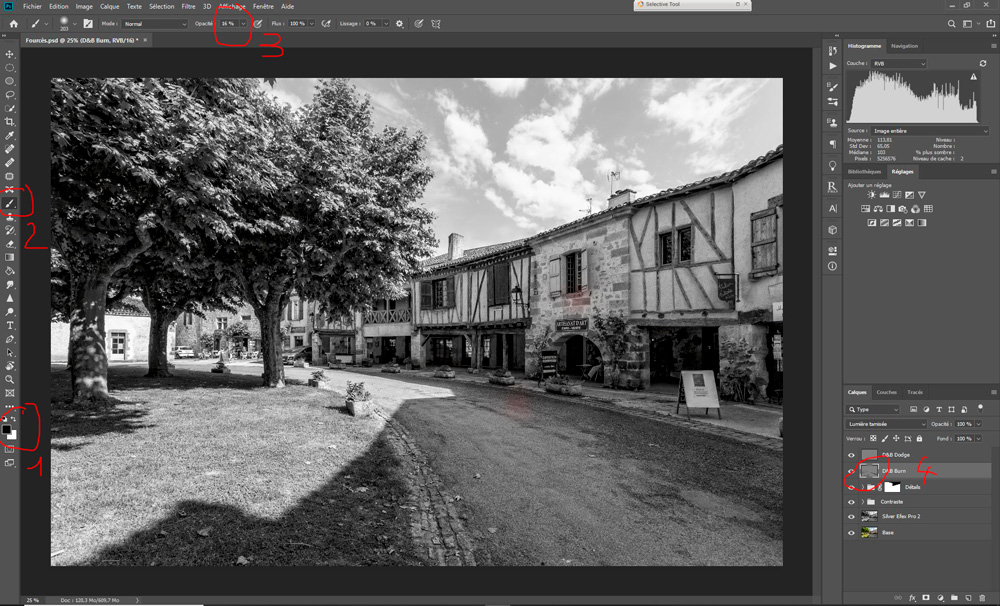Image resolution: width=1000 pixels, height=606 pixels.
Task: Select the Lasso tool
Action: (10, 95)
